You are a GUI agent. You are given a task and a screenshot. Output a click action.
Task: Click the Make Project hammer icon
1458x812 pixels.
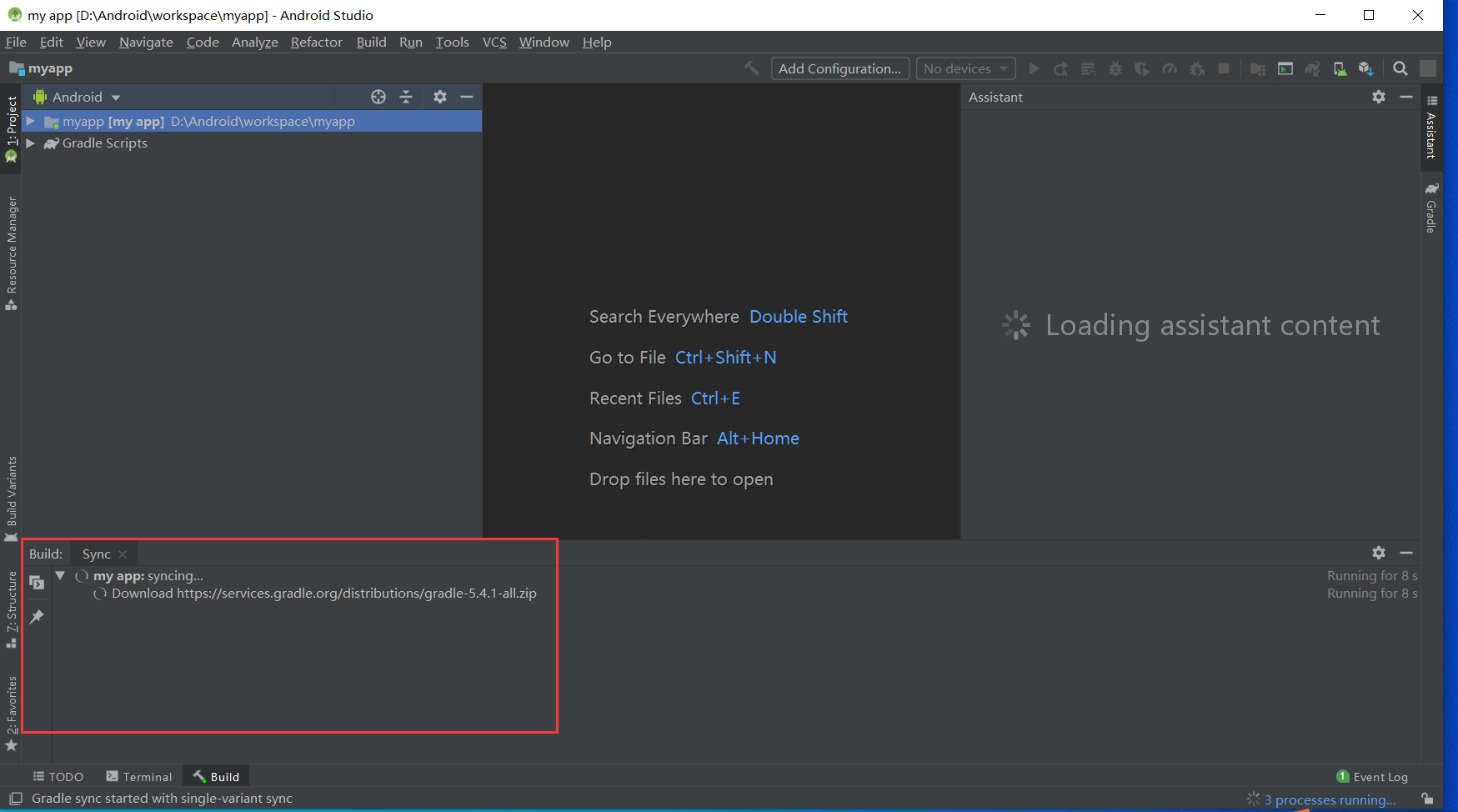point(751,68)
